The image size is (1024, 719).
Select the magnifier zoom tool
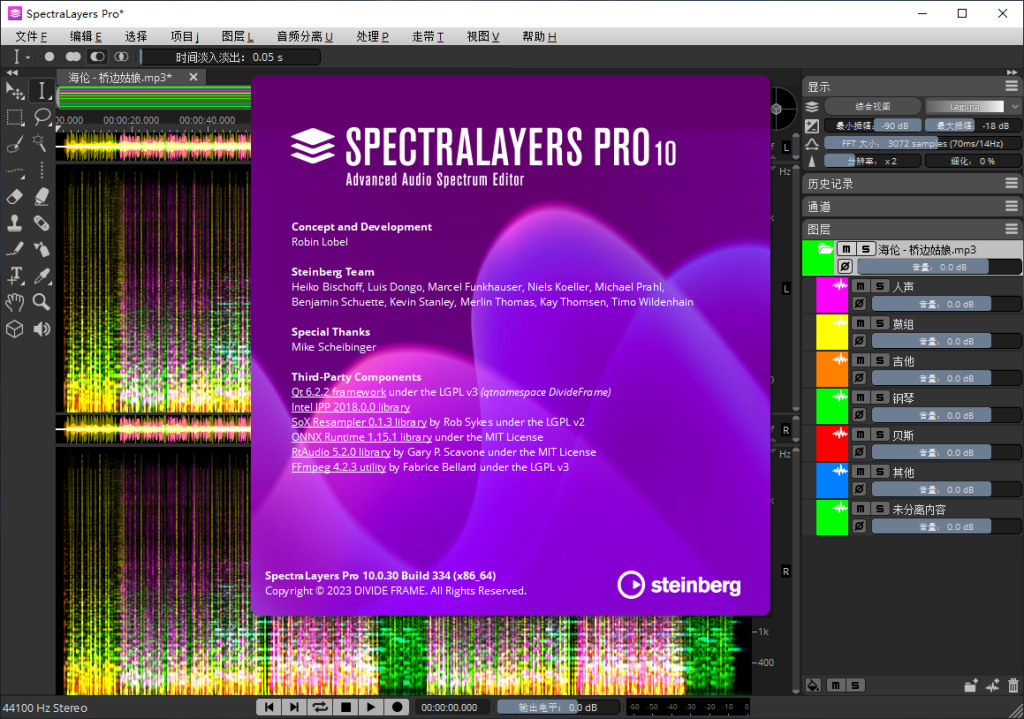pyautogui.click(x=42, y=302)
